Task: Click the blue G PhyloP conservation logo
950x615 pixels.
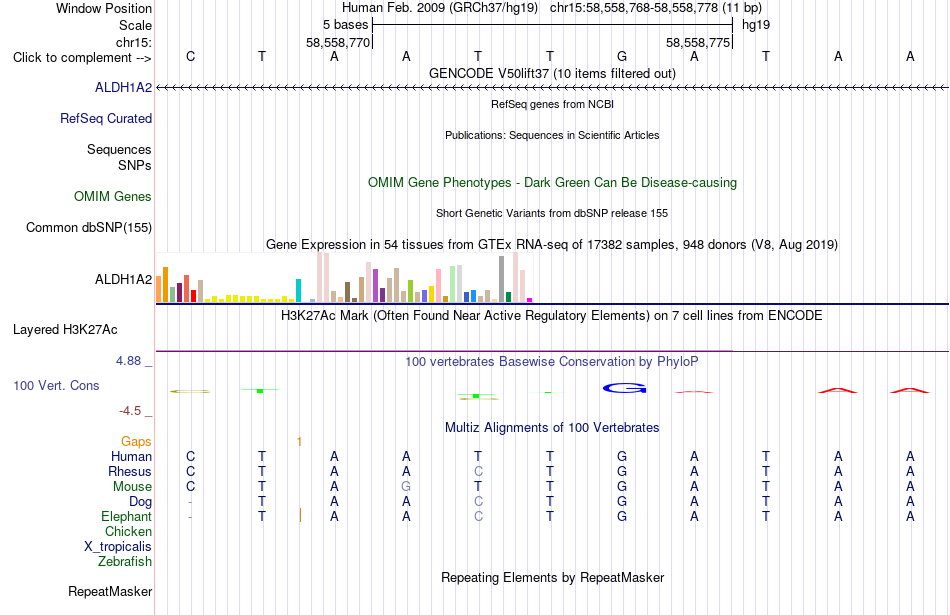Action: pos(625,388)
